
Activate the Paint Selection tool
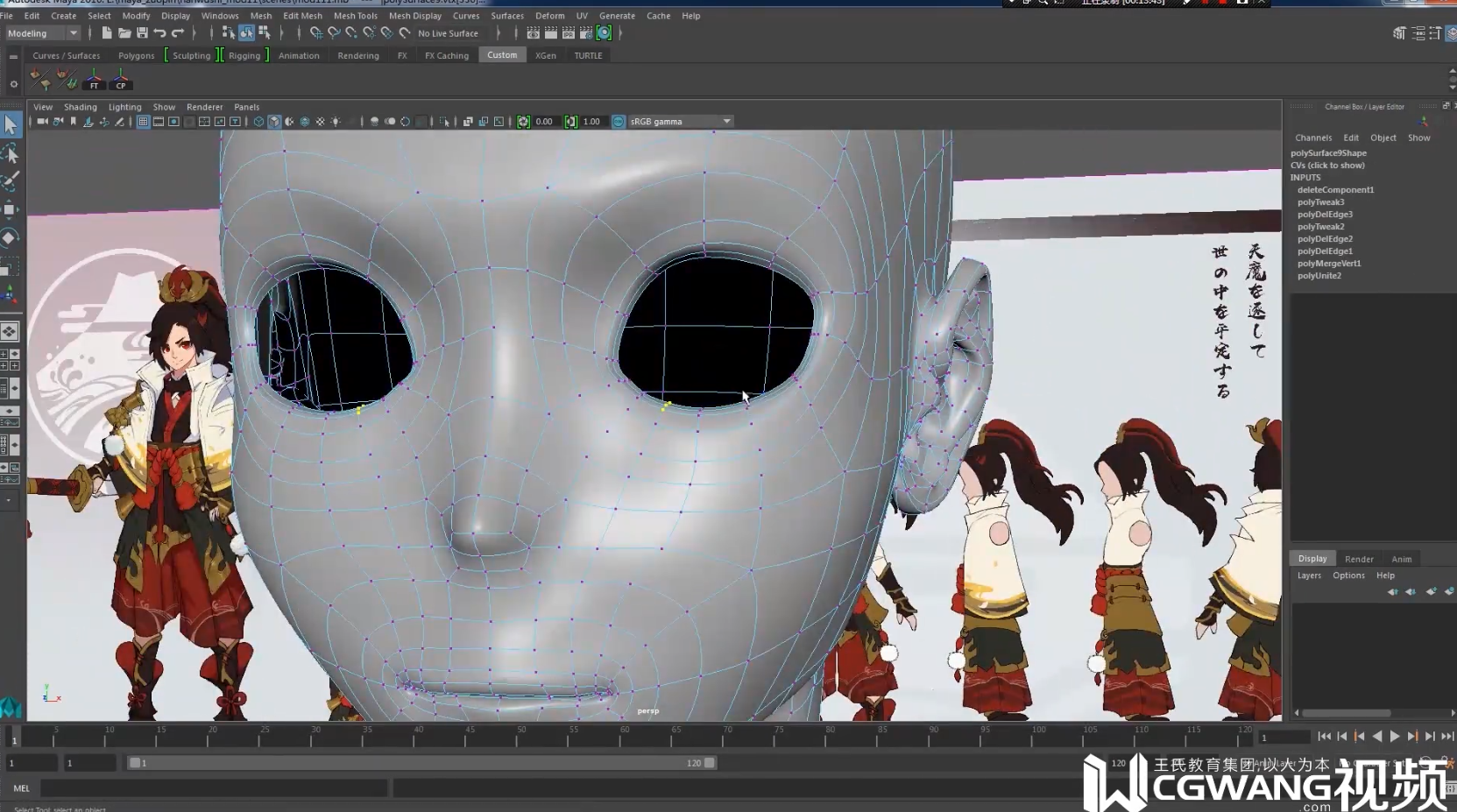[11, 181]
